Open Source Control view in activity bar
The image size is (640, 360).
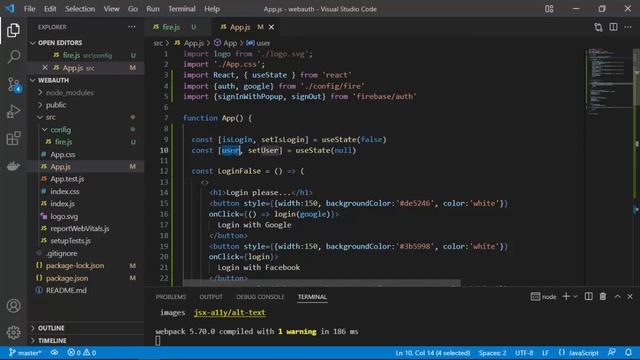[x=13, y=85]
